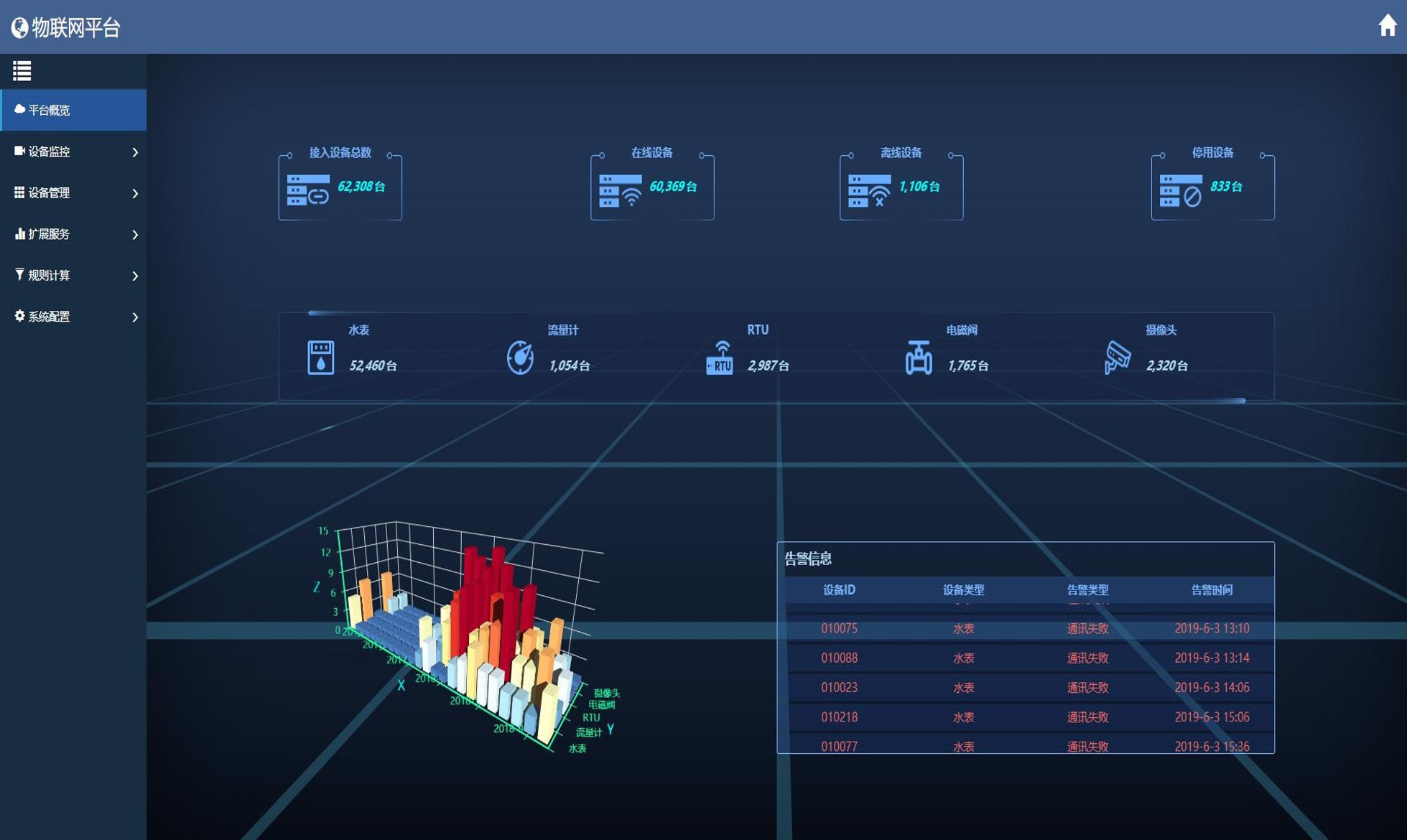The height and width of the screenshot is (840, 1407).
Task: Click the flow meter gauge icon
Action: pos(520,357)
